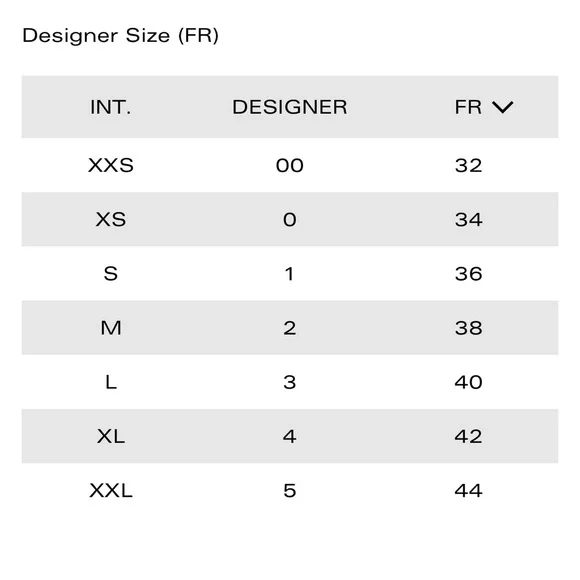The width and height of the screenshot is (580, 580).
Task: Select the XXS international size cell
Action: tap(111, 165)
